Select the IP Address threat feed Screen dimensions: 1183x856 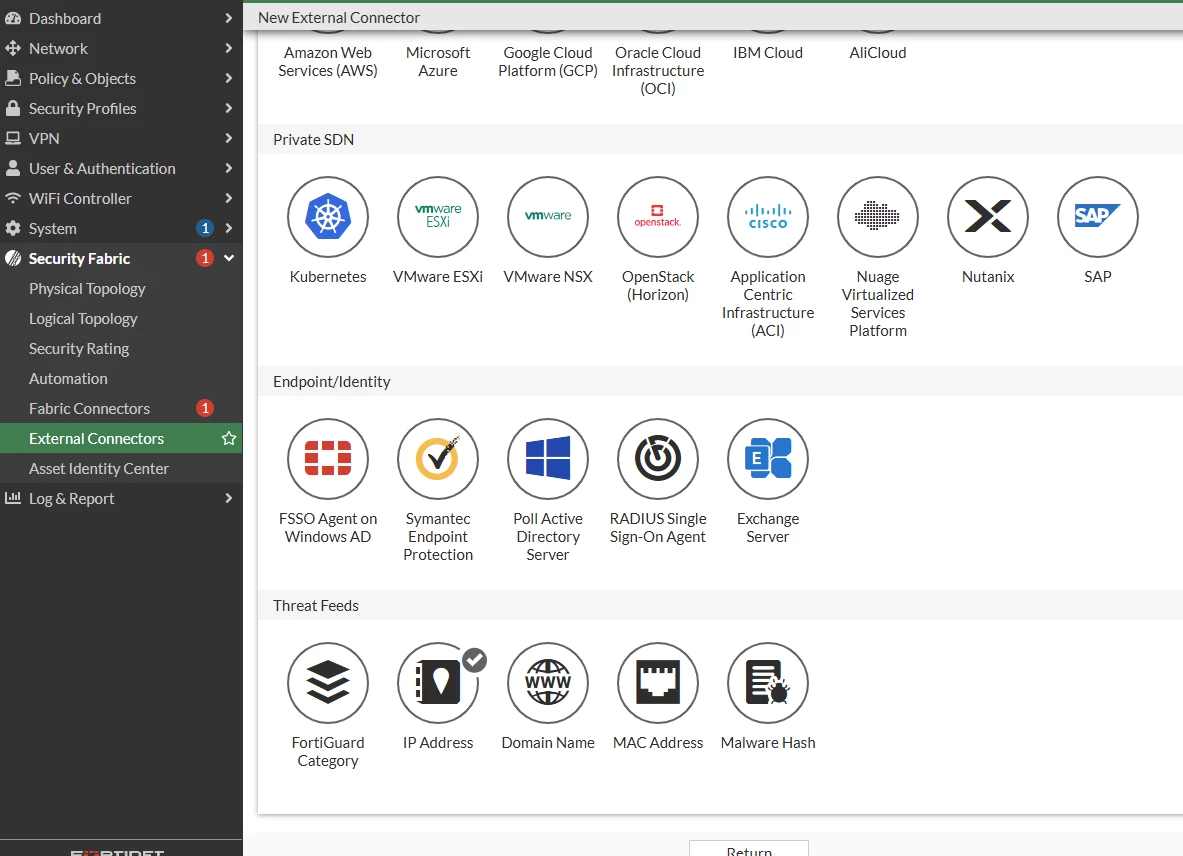point(438,683)
